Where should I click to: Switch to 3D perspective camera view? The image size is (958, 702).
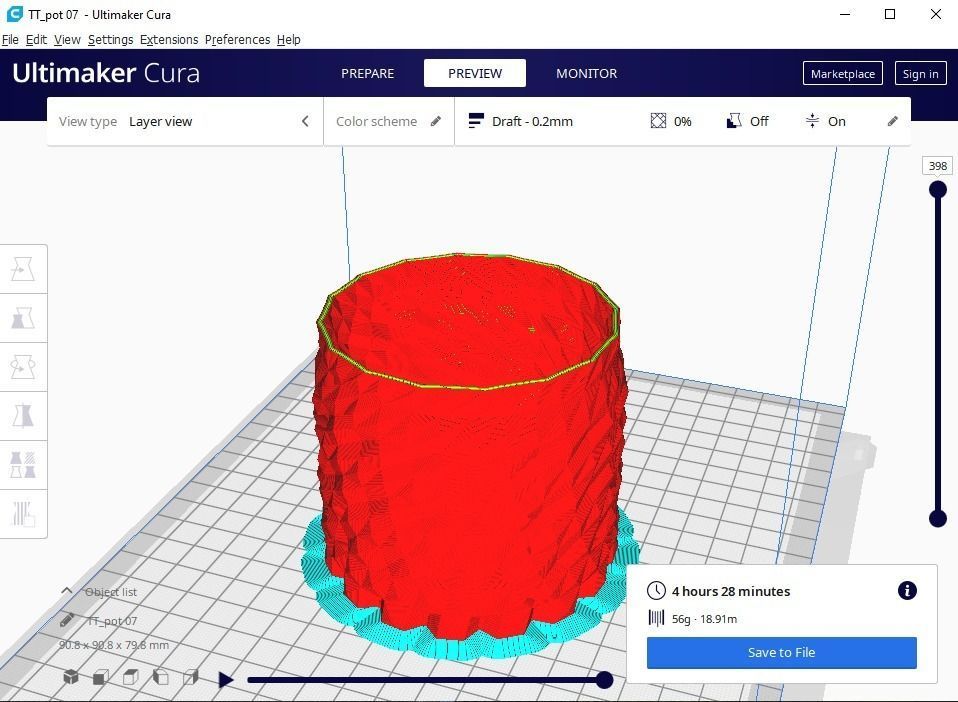(x=71, y=677)
